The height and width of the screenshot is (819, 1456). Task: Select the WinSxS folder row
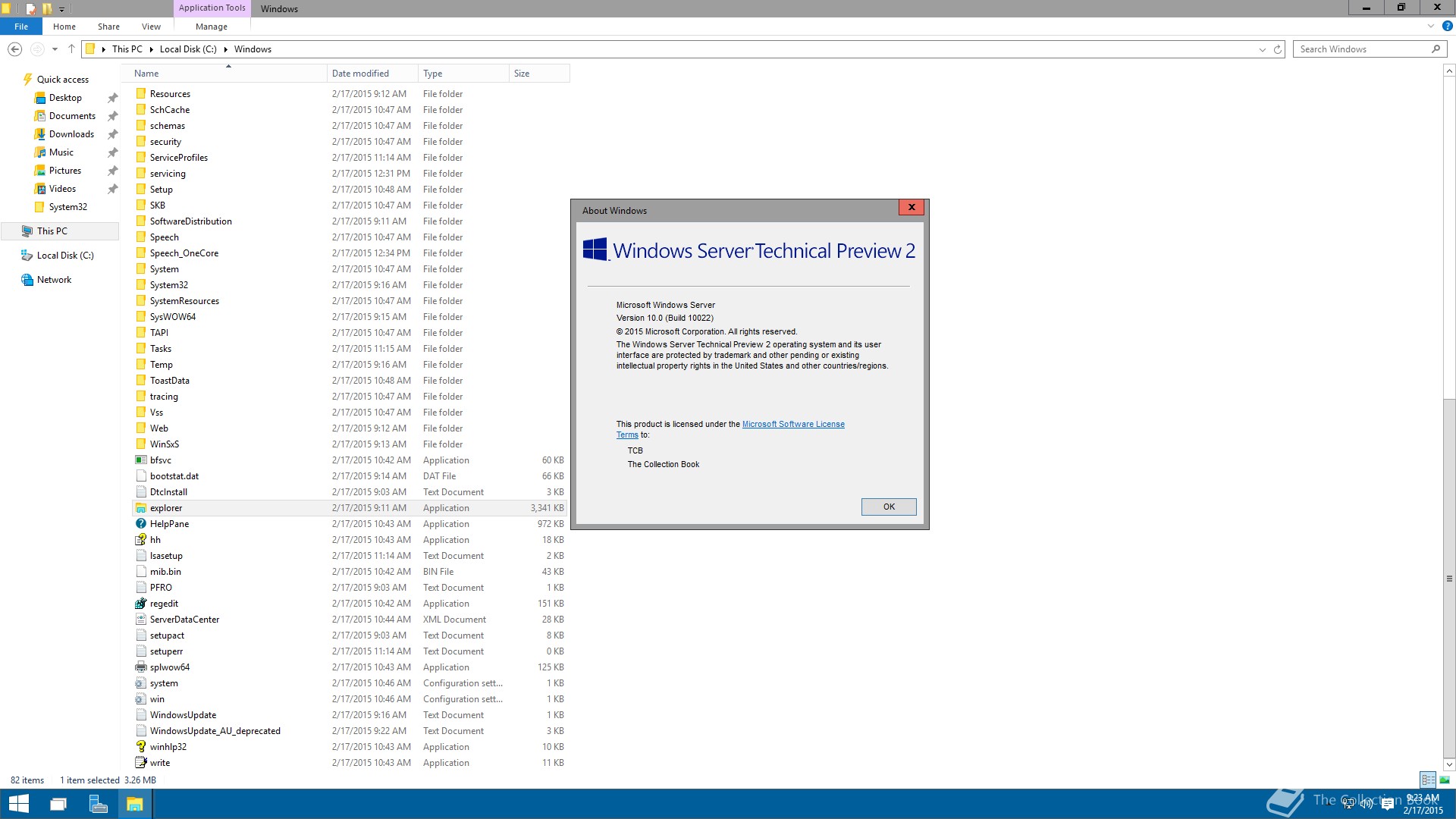tap(350, 444)
